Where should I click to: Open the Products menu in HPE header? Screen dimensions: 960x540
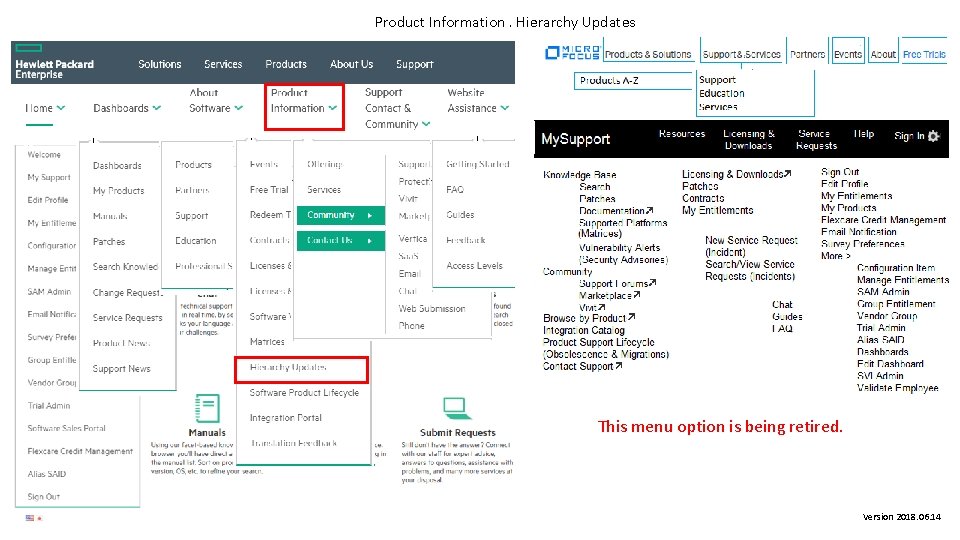[286, 64]
